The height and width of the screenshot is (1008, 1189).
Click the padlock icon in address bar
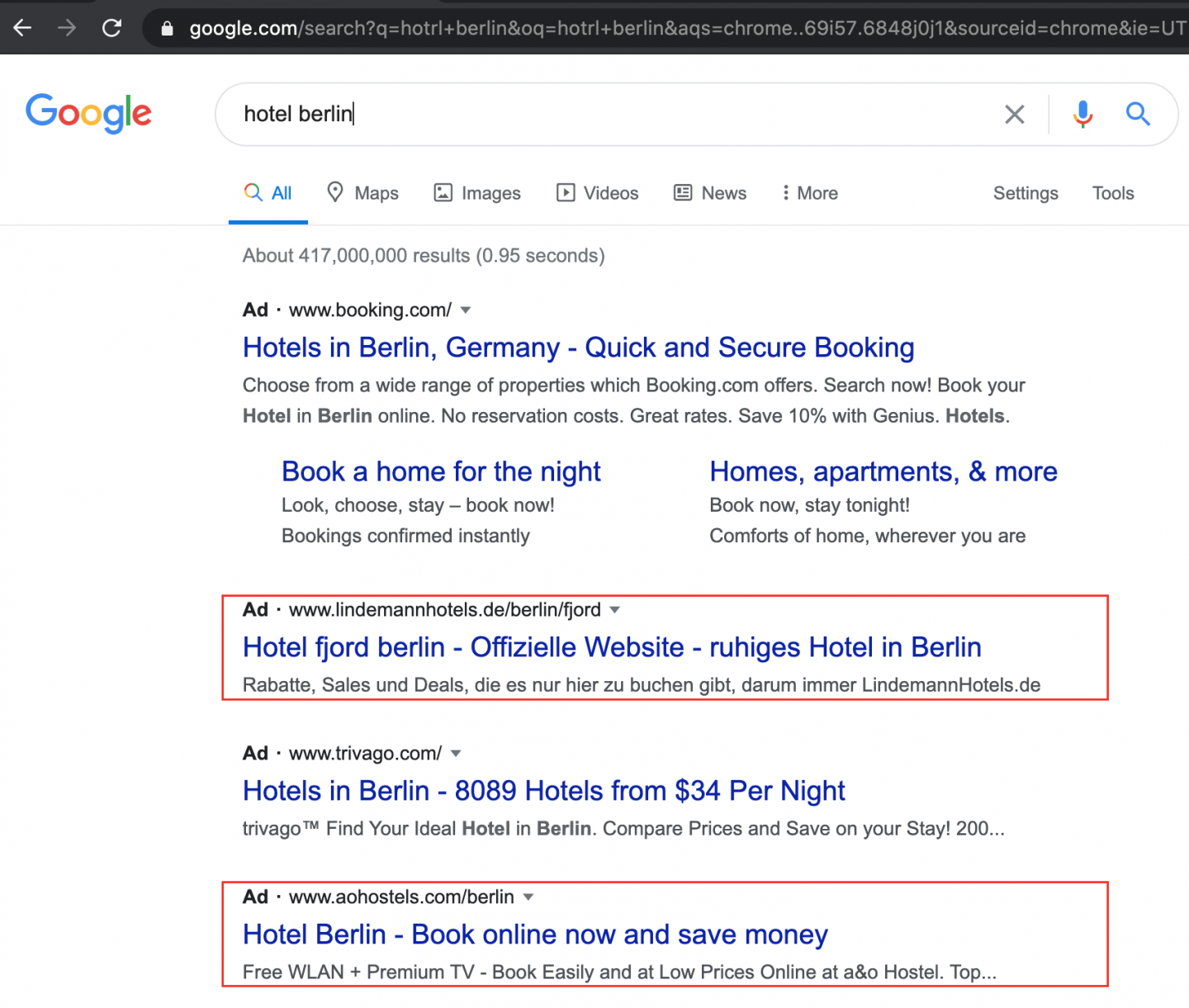tap(168, 29)
